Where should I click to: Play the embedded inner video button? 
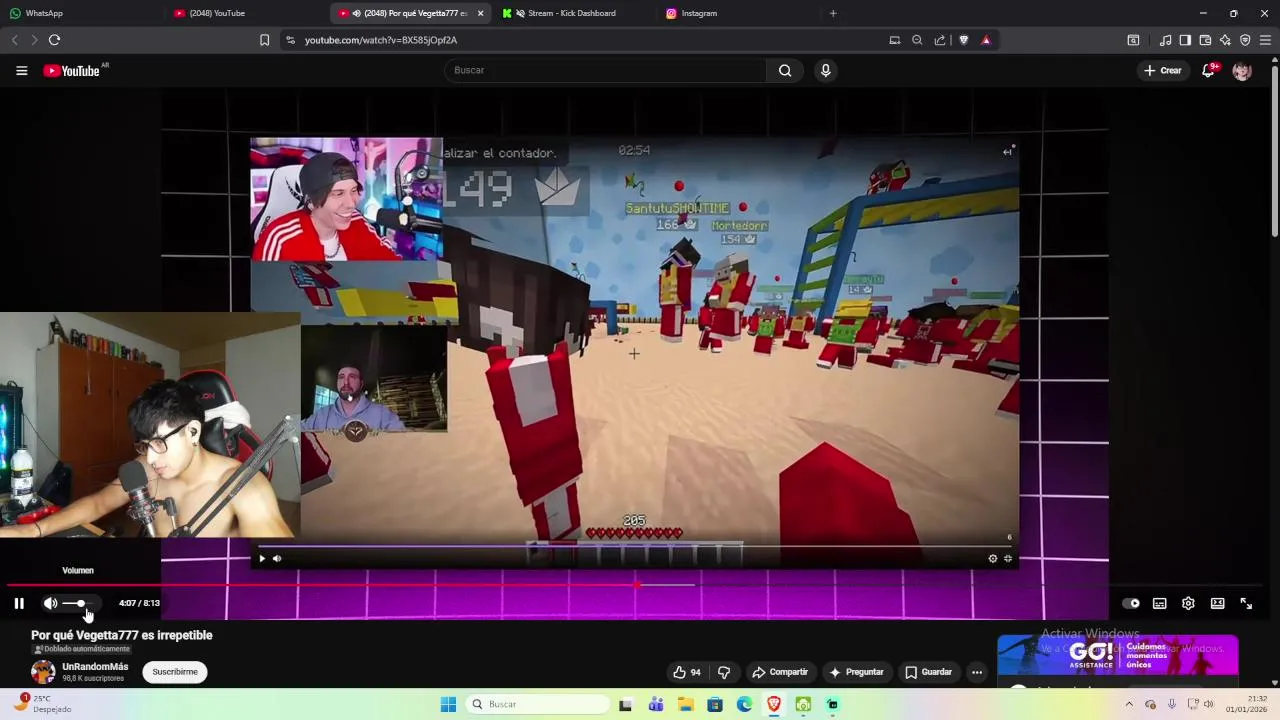262,559
